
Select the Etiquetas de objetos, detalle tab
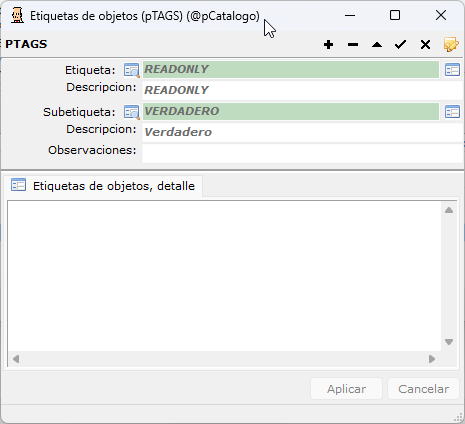point(103,186)
